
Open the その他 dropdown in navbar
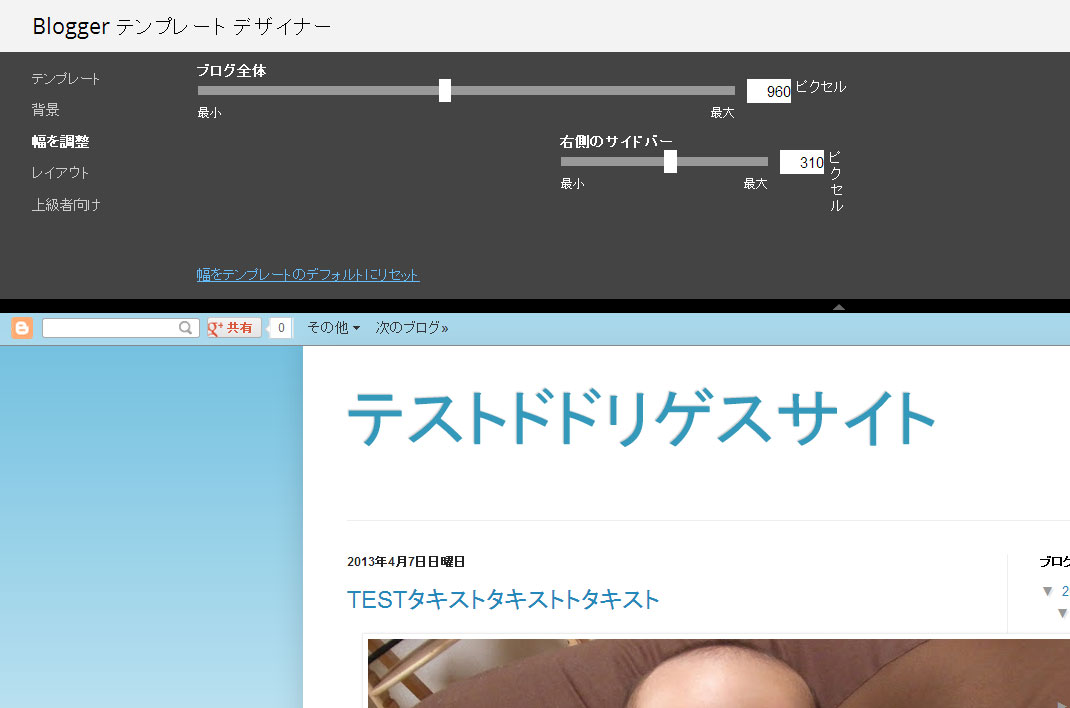[333, 328]
